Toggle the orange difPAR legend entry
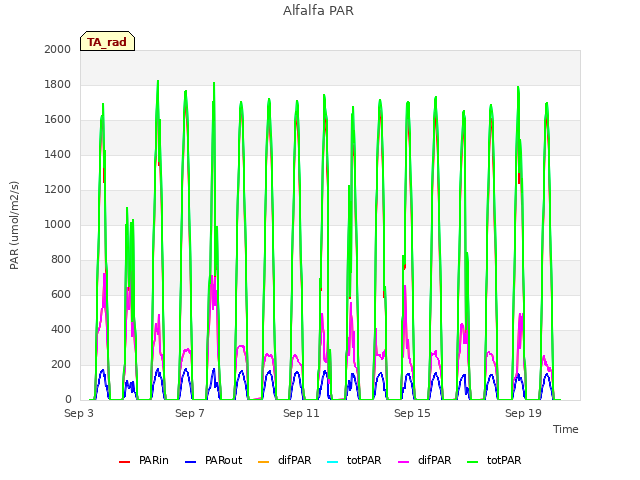The height and width of the screenshot is (480, 640). click(x=284, y=460)
